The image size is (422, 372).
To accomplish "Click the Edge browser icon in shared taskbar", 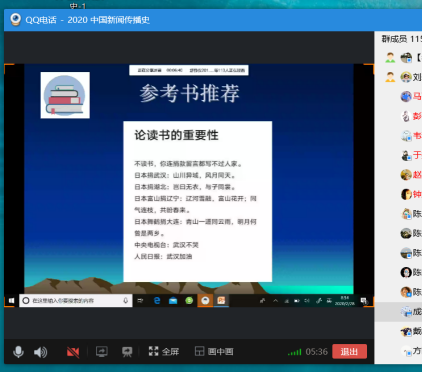I will point(157,301).
